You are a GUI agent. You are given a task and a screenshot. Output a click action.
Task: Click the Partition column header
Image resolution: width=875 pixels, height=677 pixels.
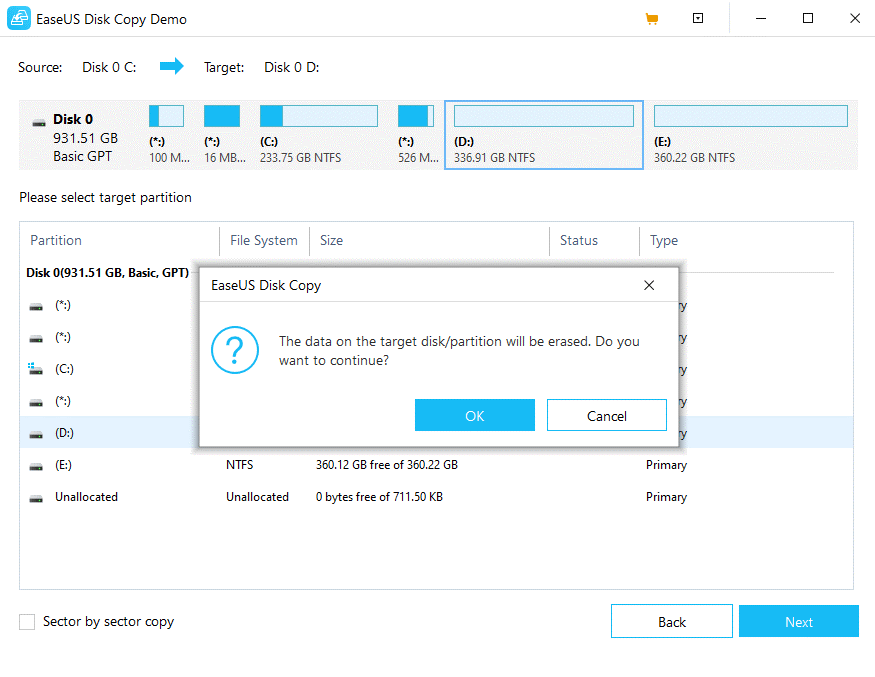[56, 241]
